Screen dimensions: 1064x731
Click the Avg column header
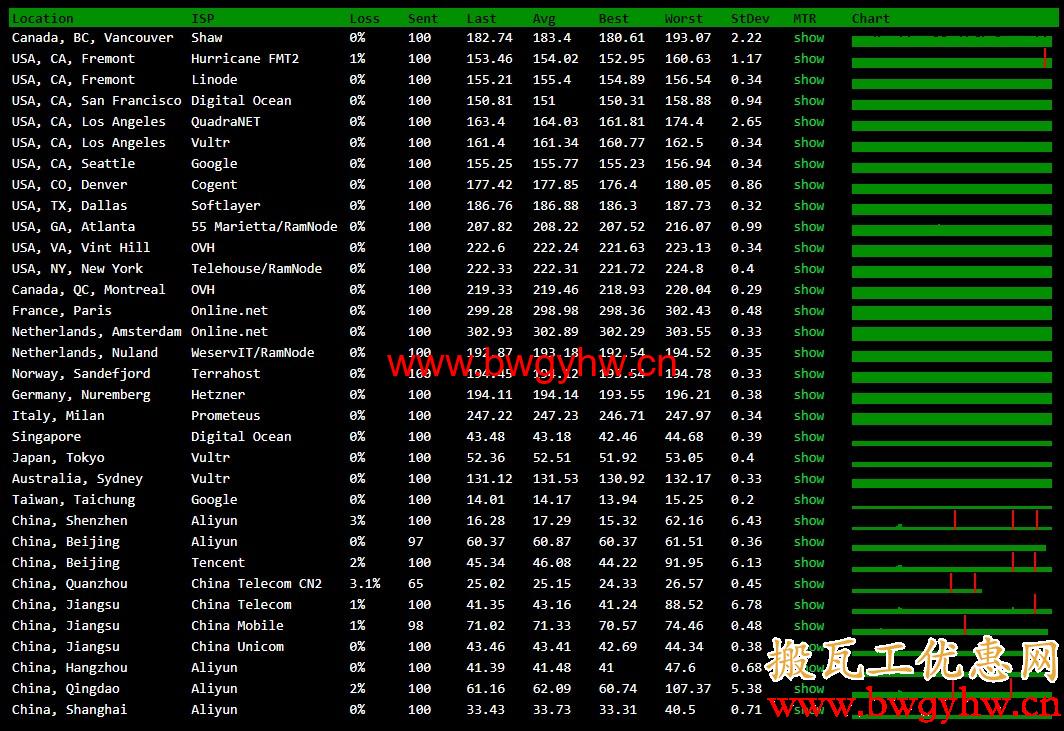(544, 18)
